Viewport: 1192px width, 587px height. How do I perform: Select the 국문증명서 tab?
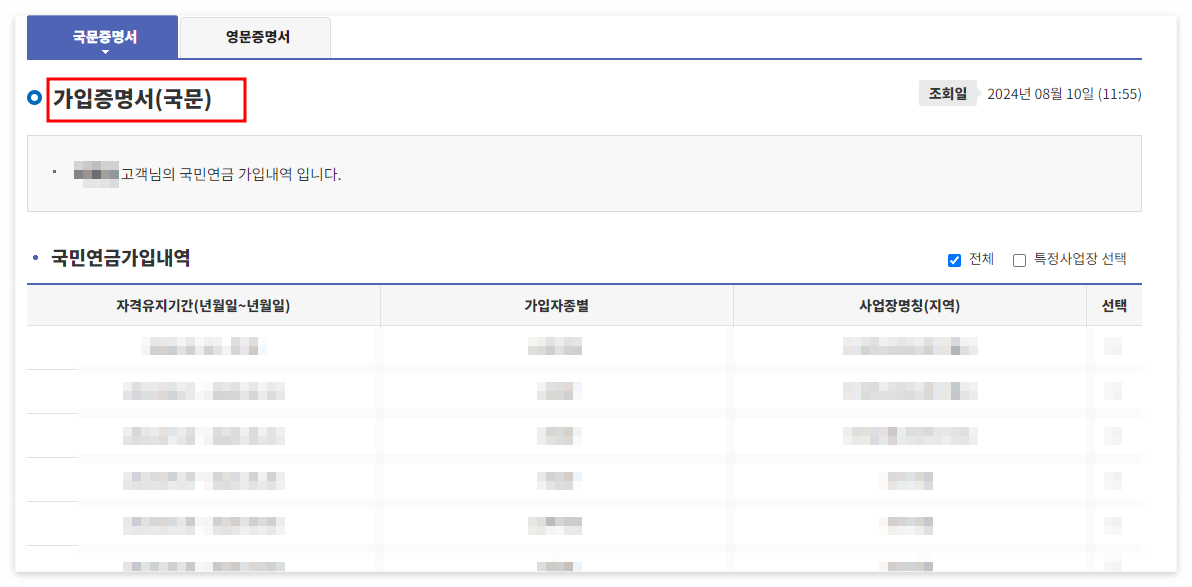tap(103, 33)
